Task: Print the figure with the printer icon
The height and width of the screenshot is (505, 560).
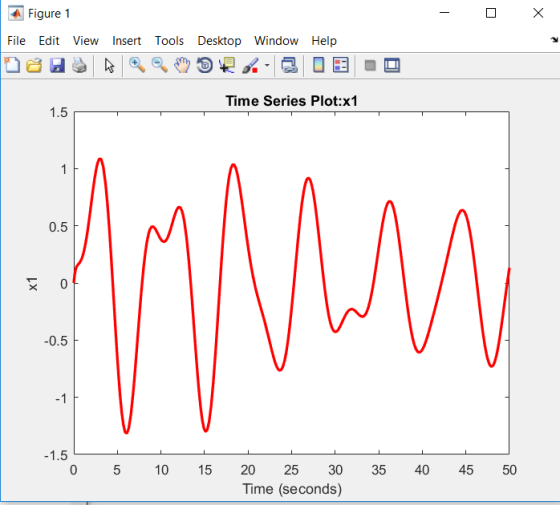Action: point(79,65)
